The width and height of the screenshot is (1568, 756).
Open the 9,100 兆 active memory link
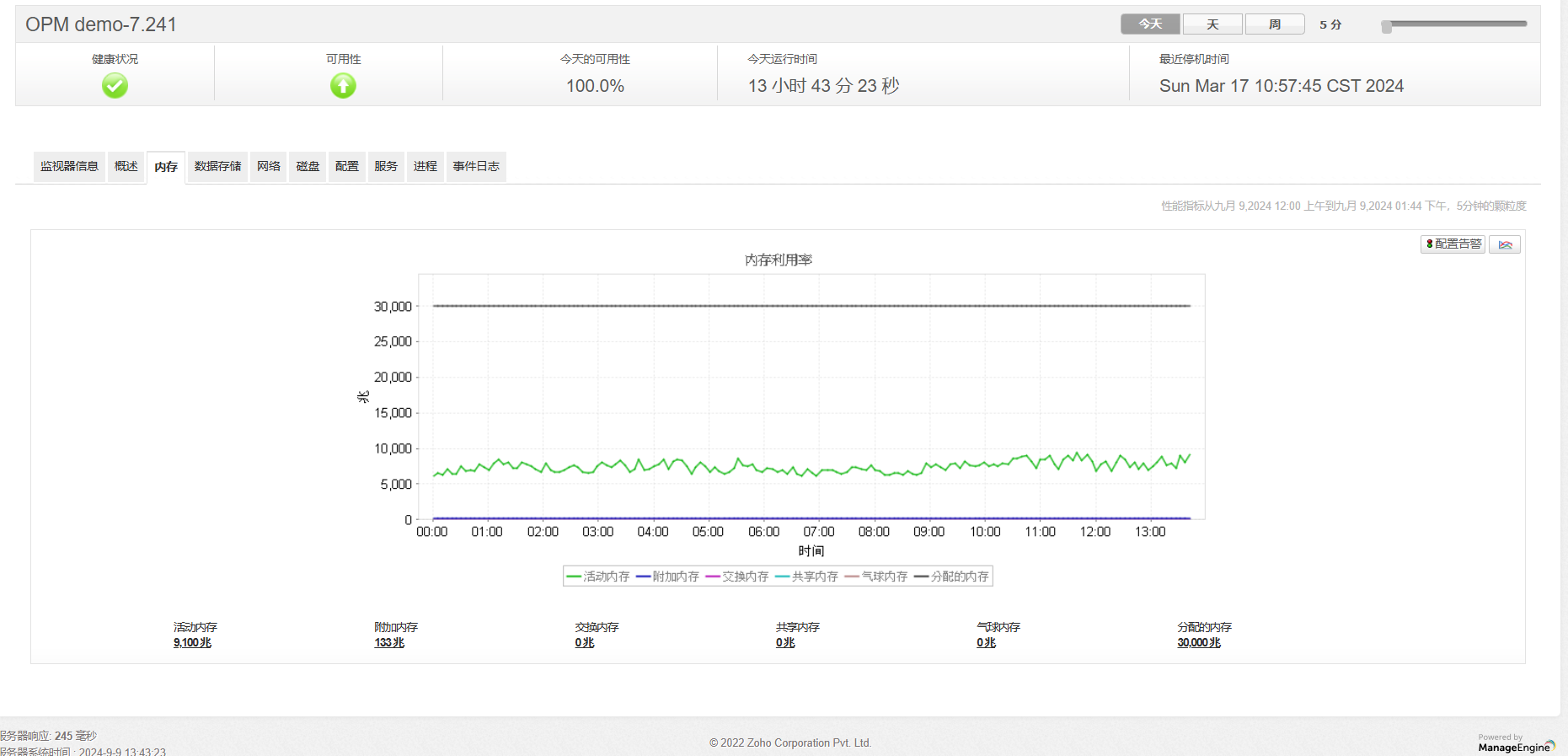click(192, 642)
